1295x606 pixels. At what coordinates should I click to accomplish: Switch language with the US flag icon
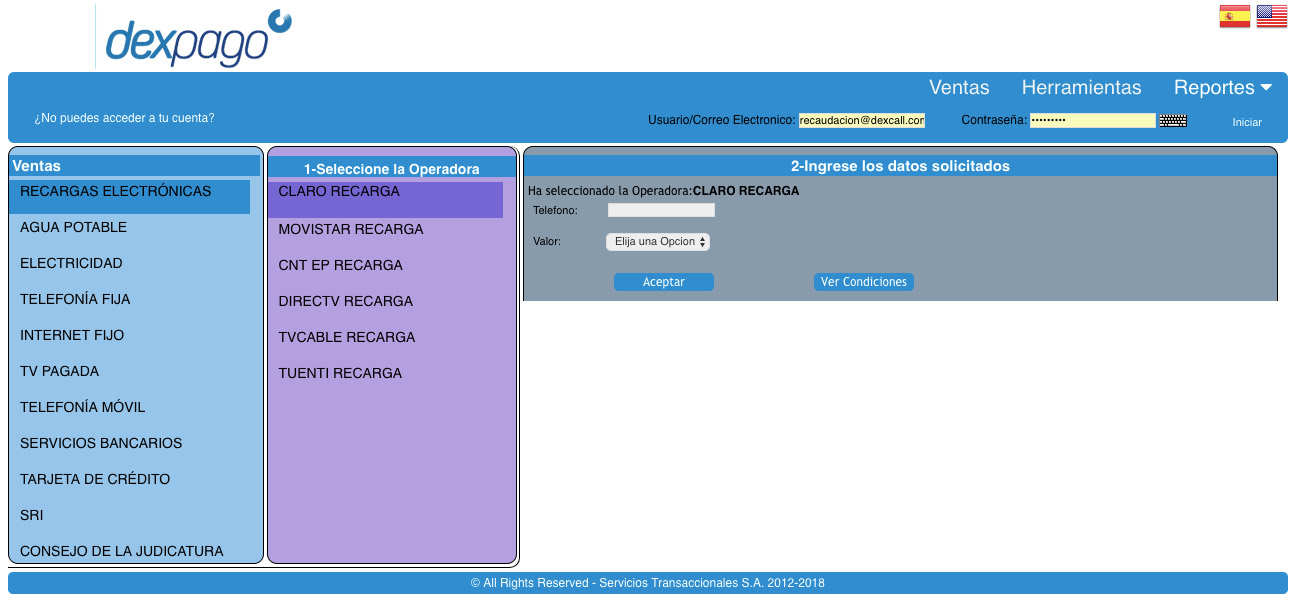[1271, 16]
